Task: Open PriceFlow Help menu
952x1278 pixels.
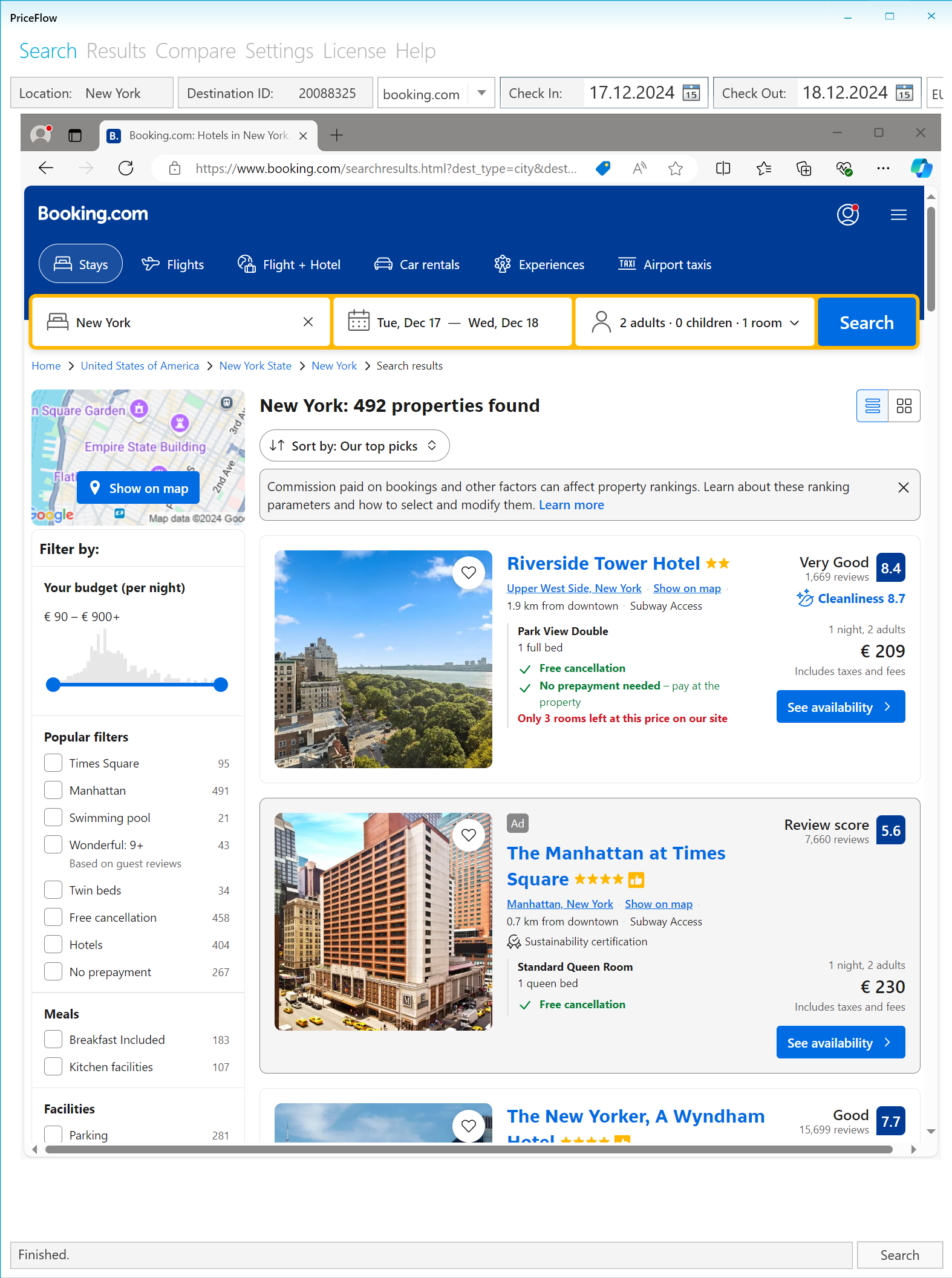Action: tap(416, 51)
